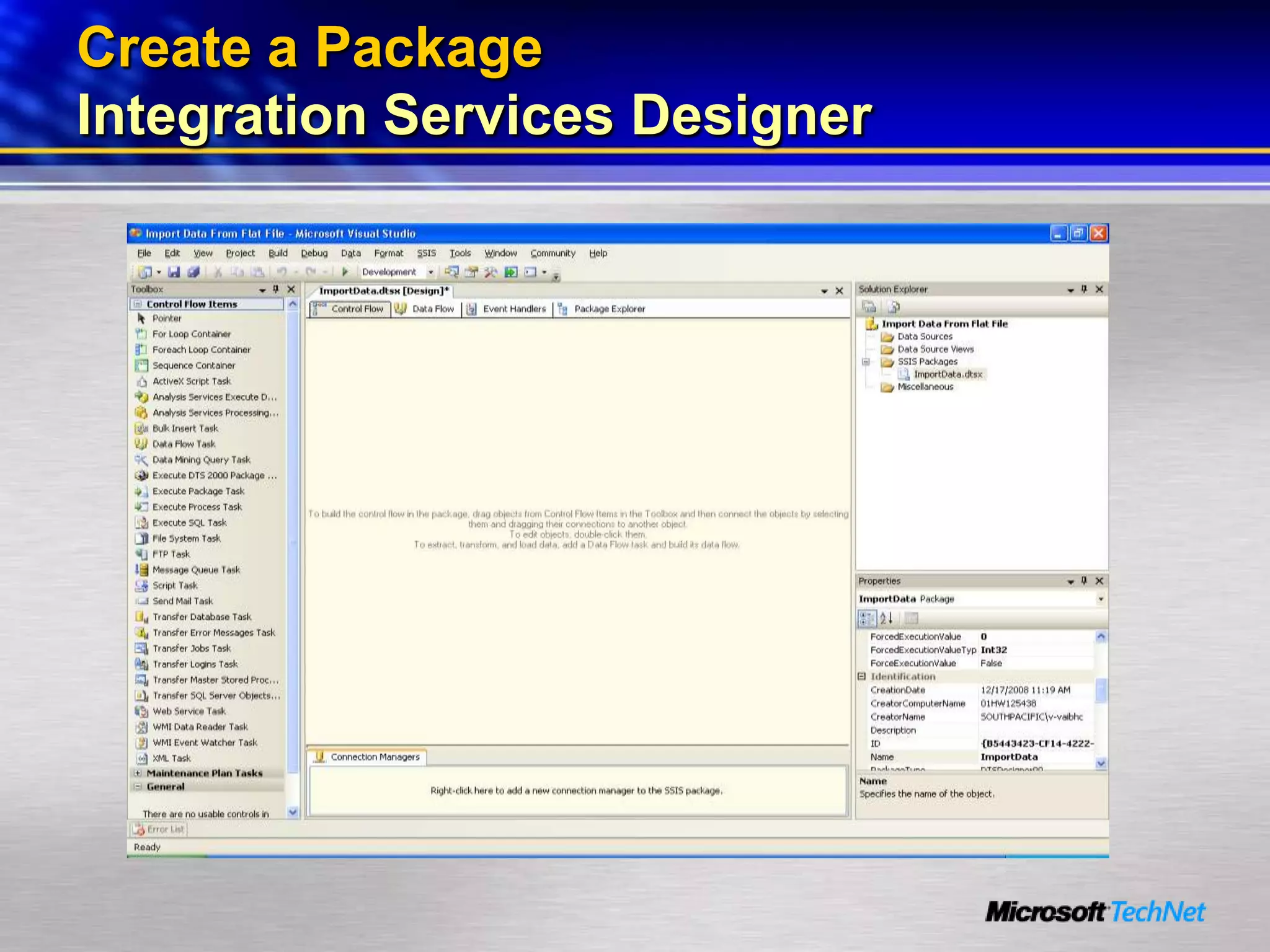Switch to the Package Explorer tab
The height and width of the screenshot is (952, 1270).
tap(602, 309)
